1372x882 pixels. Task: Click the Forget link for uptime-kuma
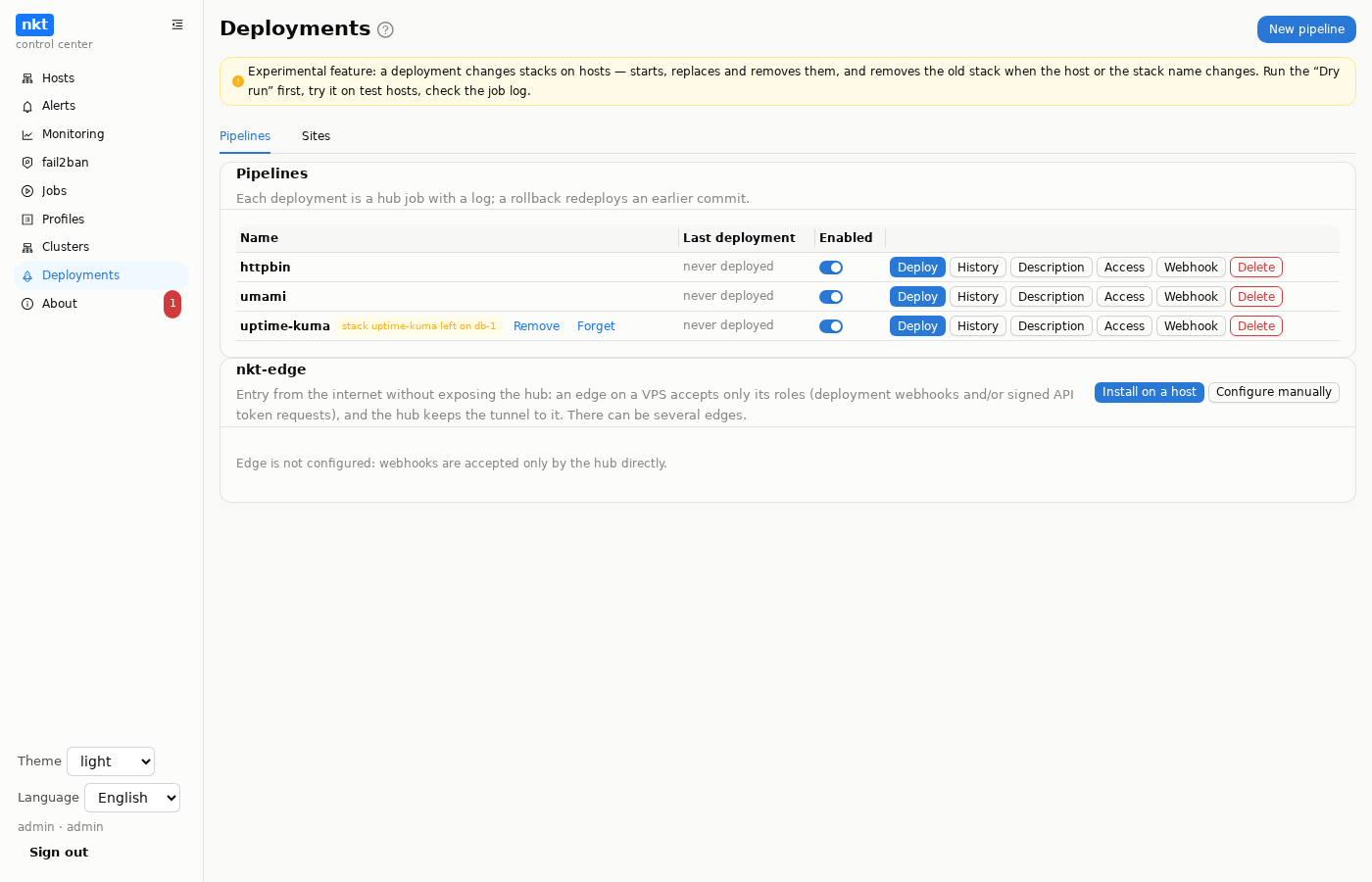point(596,326)
